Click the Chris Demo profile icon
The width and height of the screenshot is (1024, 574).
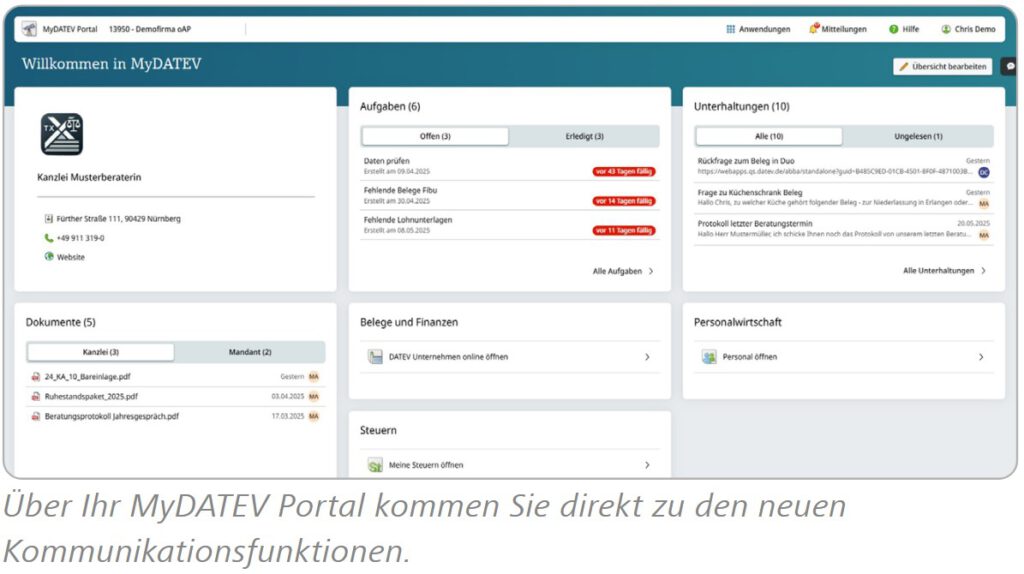click(x=946, y=29)
